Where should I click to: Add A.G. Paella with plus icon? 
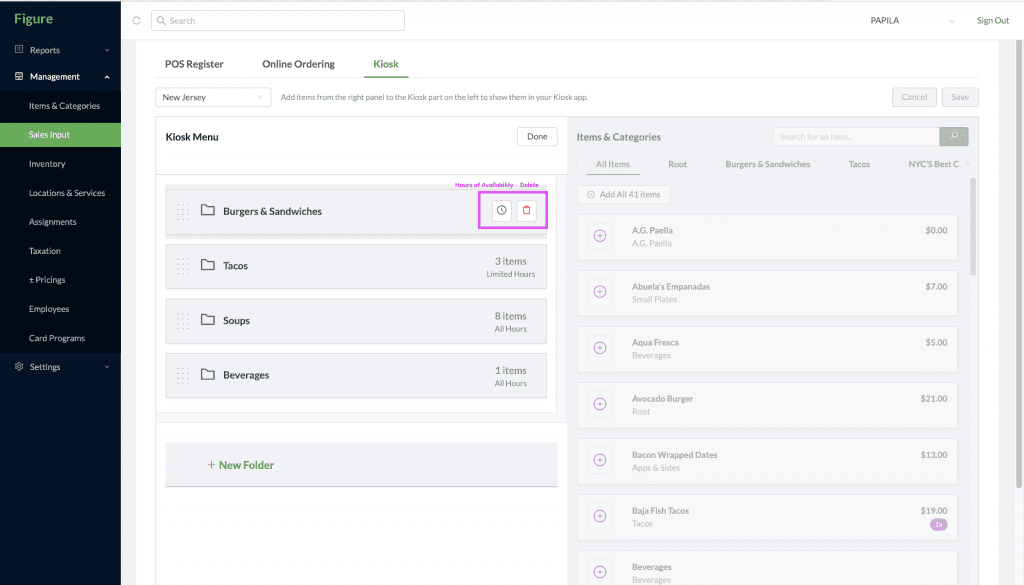(x=600, y=236)
